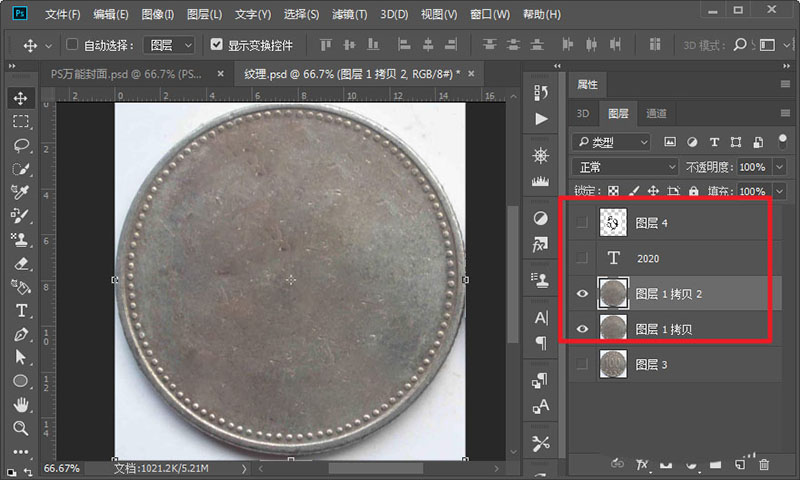Select the Clone Stamp tool
Viewport: 800px width, 480px height.
20,239
